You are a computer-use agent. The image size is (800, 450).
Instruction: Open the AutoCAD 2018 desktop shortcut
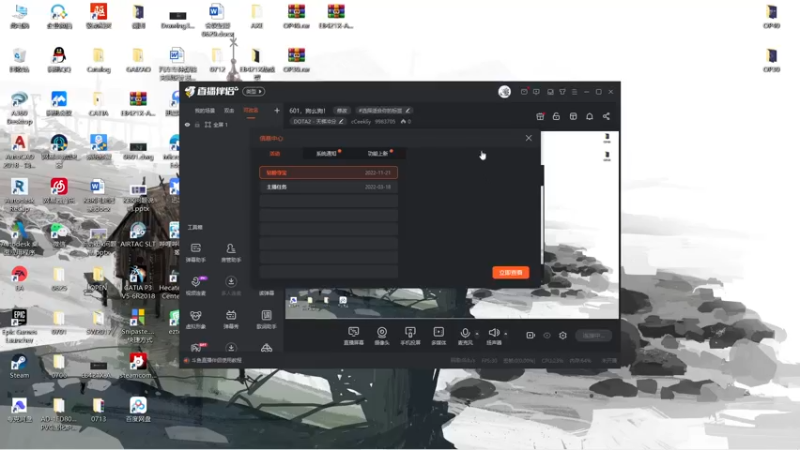(x=19, y=151)
